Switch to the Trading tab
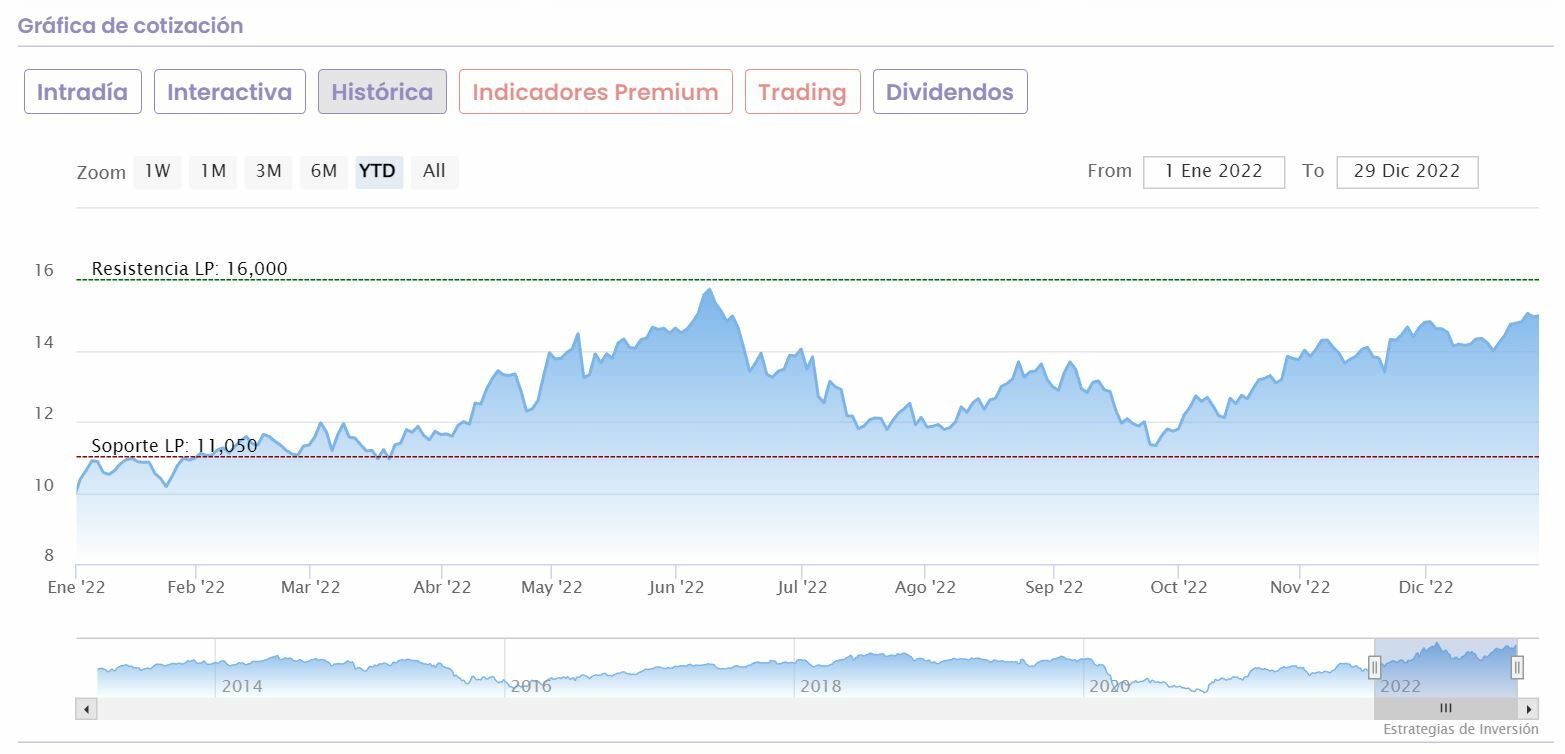Screen dimensions: 1565x754 (802, 92)
